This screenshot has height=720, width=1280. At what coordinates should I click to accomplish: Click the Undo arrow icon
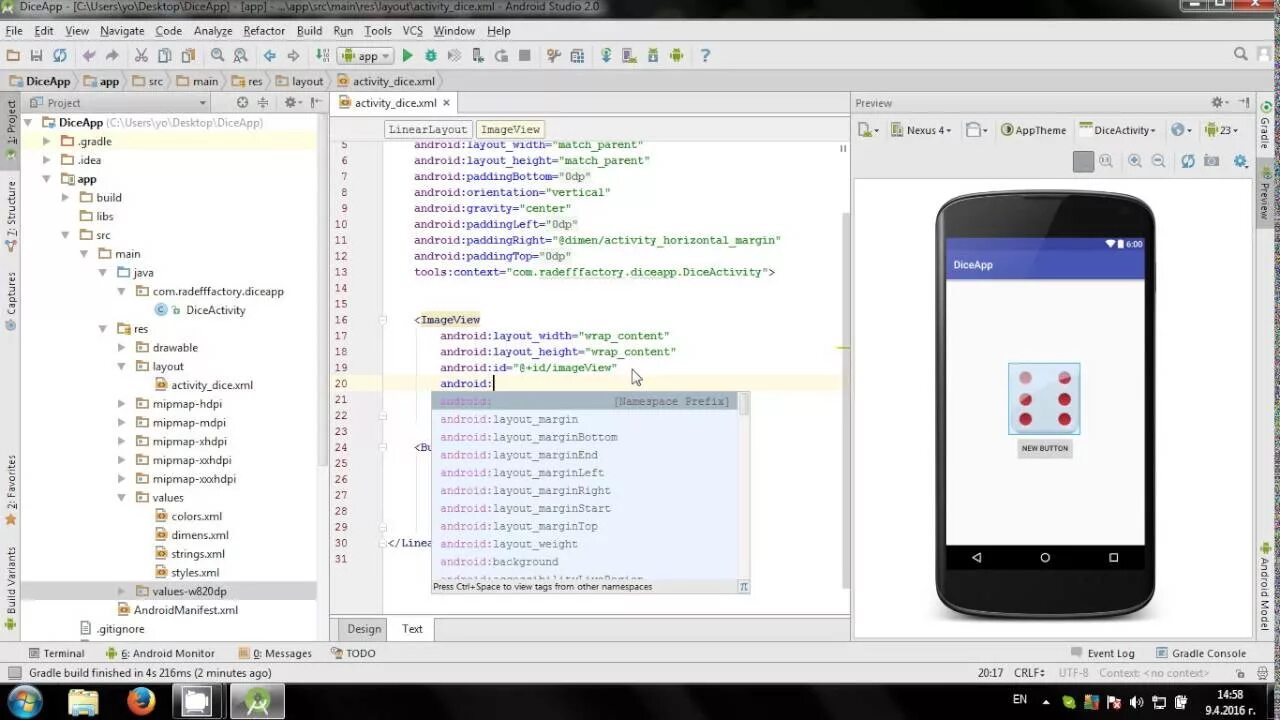(89, 56)
